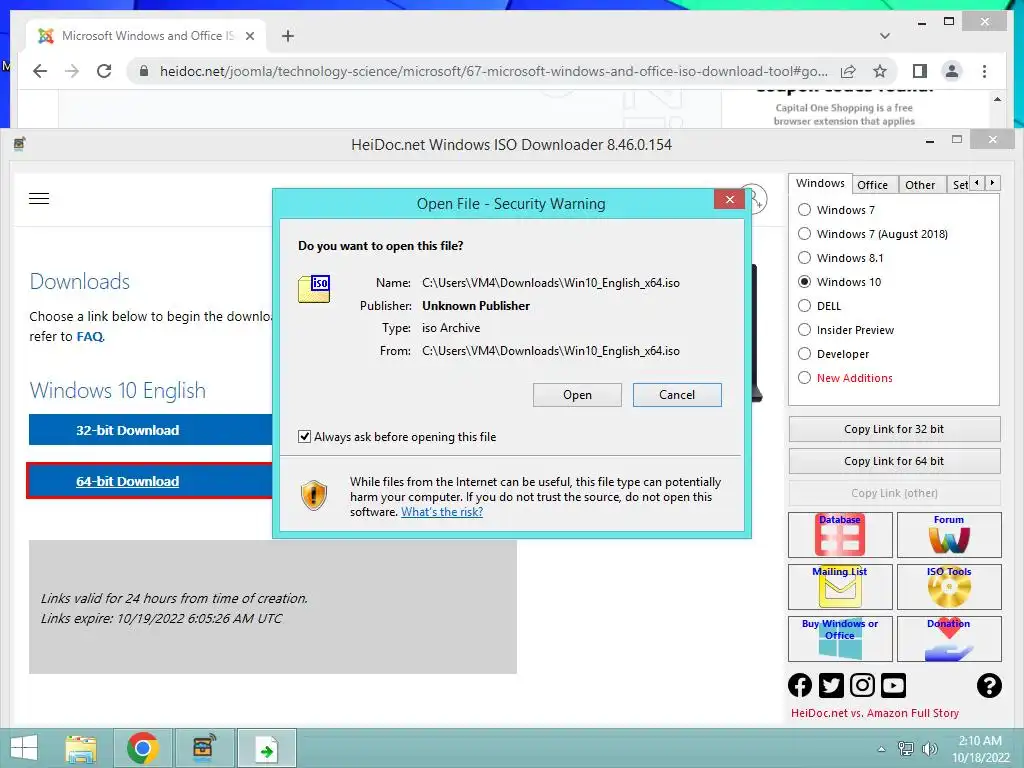Open the Forum tile icon
This screenshot has width=1024, height=768.
949,535
